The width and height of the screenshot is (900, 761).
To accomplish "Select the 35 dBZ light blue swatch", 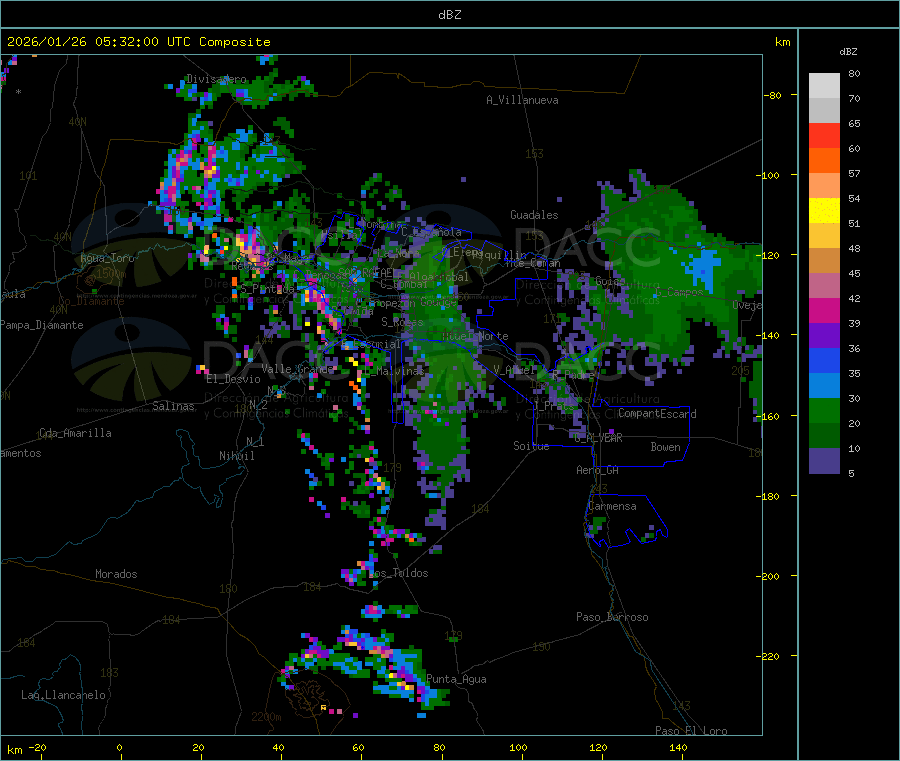I will (x=824, y=386).
